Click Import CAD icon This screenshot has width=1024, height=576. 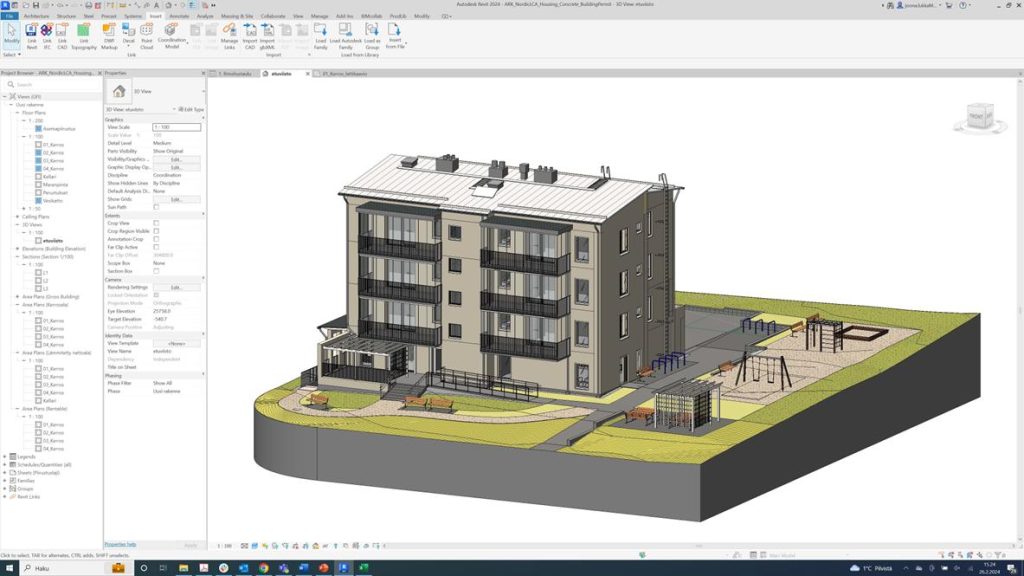(249, 36)
